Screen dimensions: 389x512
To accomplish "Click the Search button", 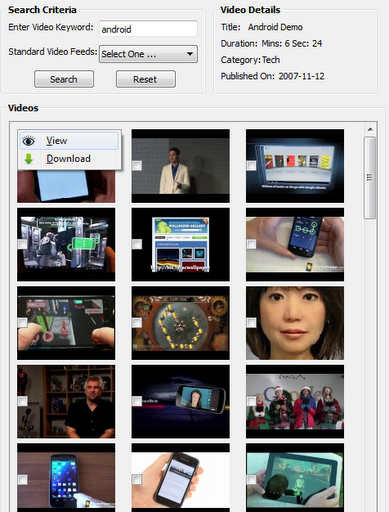I will (x=64, y=79).
